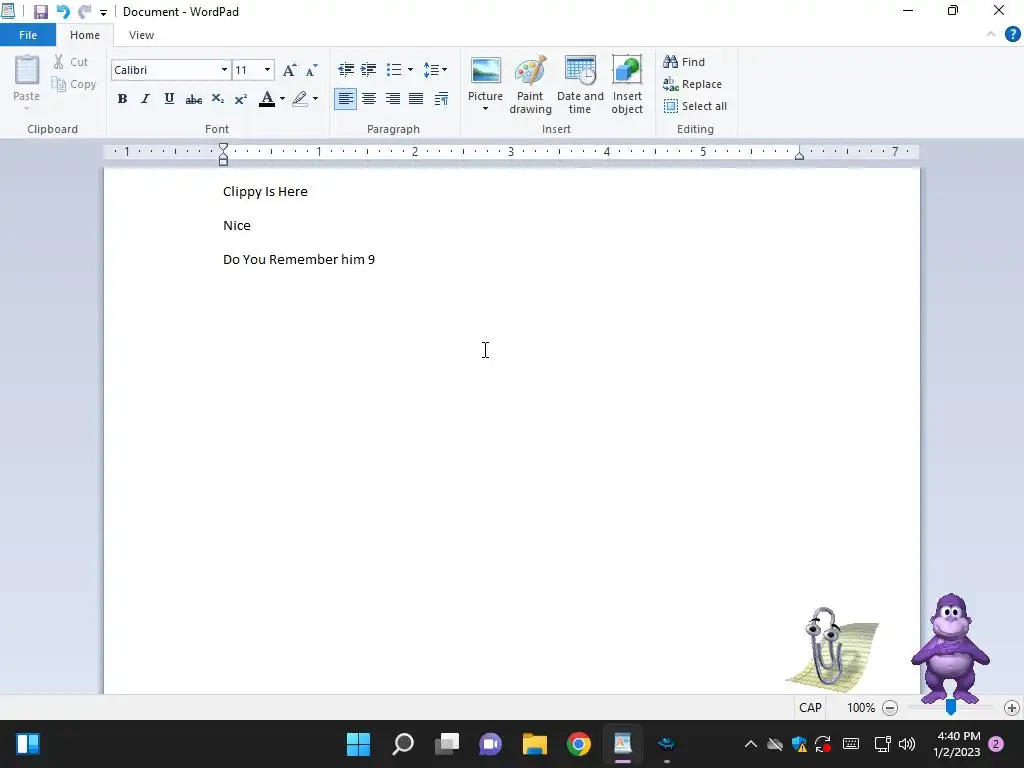This screenshot has width=1024, height=768.
Task: Click the purple Bonzi Buddy gorilla
Action: click(x=951, y=648)
